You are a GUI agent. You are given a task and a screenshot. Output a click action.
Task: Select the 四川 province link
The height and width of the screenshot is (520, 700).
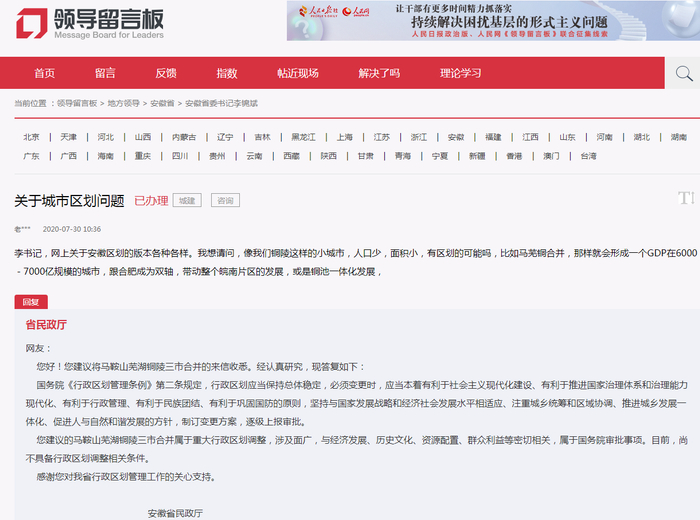pos(180,156)
